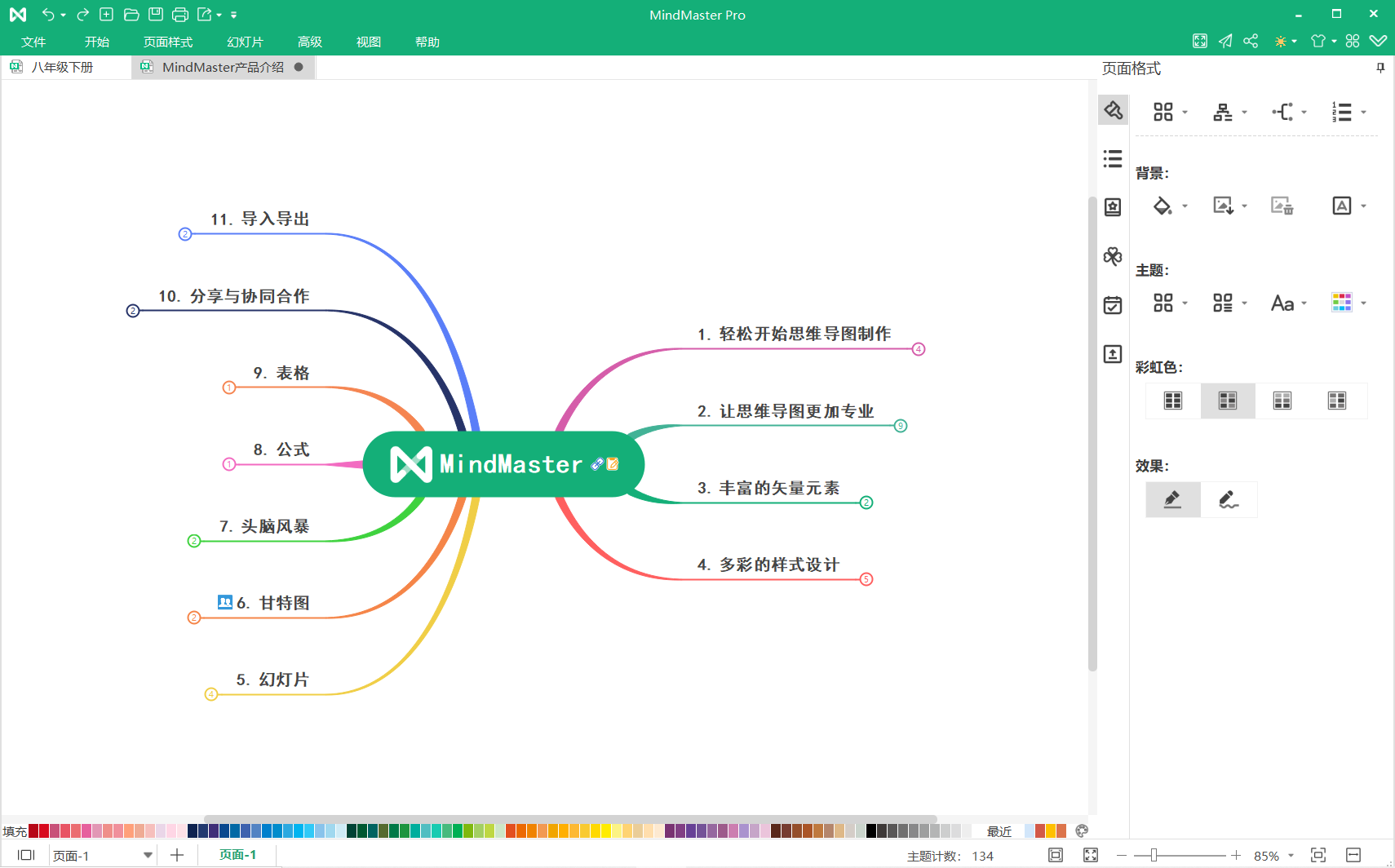Screen dimensions: 1395x868
Task: Click the black color swatch in palette
Action: (x=871, y=831)
